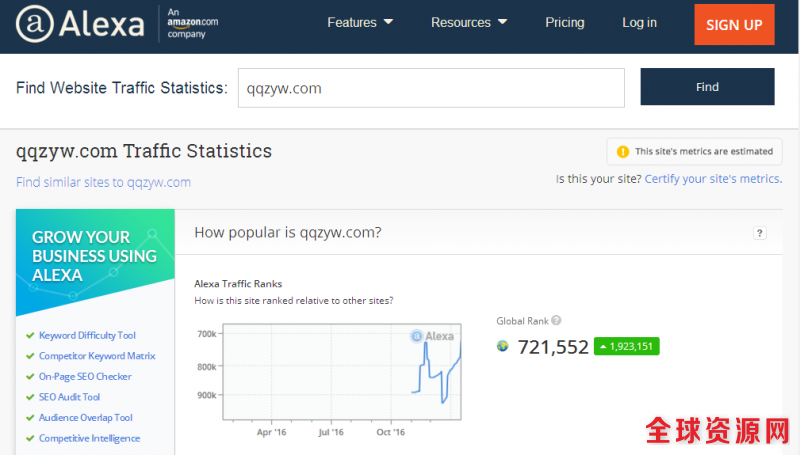This screenshot has width=800, height=455.
Task: Click the question mark help icon
Action: pos(760,233)
